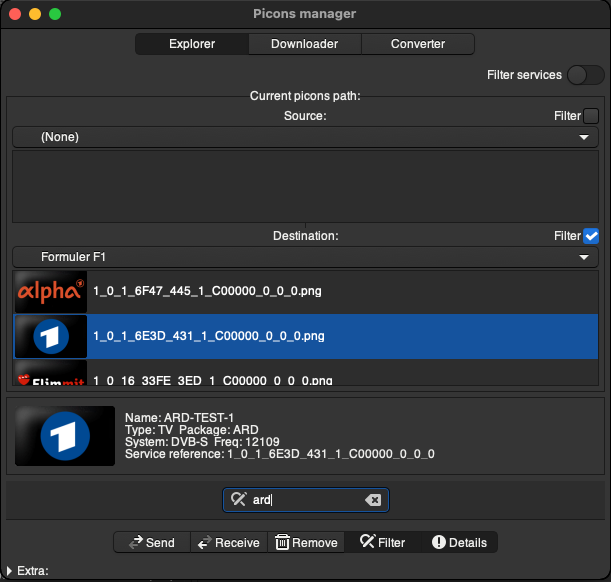Toggle the Details button

click(x=459, y=542)
